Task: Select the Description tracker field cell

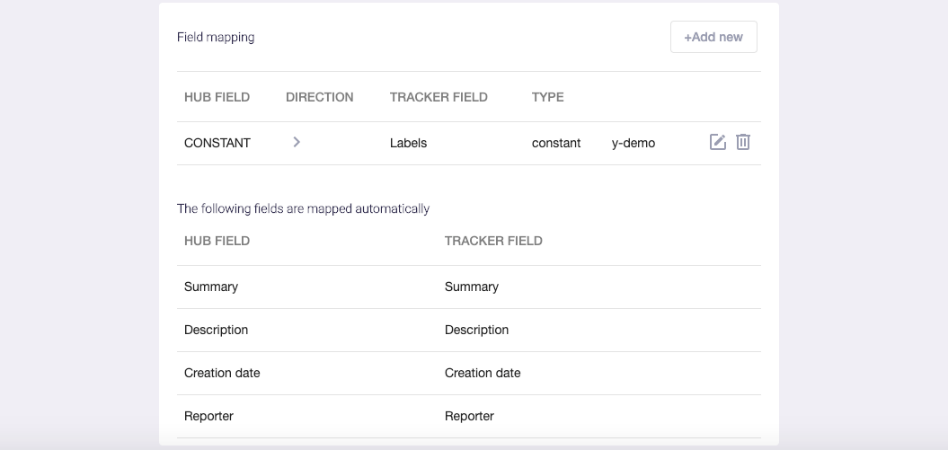Action: (x=477, y=330)
